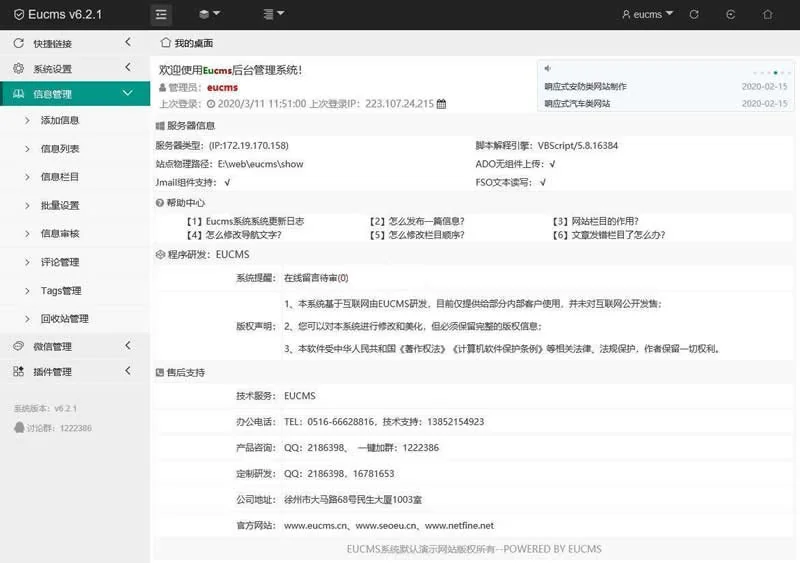Open the 响应式安防类网站制作 announcement
This screenshot has width=800, height=563.
585,87
